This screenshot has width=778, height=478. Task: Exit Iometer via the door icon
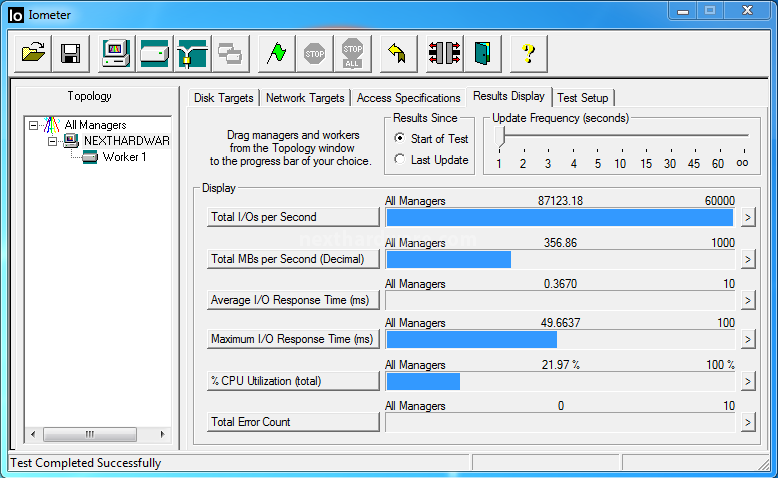pyautogui.click(x=483, y=54)
